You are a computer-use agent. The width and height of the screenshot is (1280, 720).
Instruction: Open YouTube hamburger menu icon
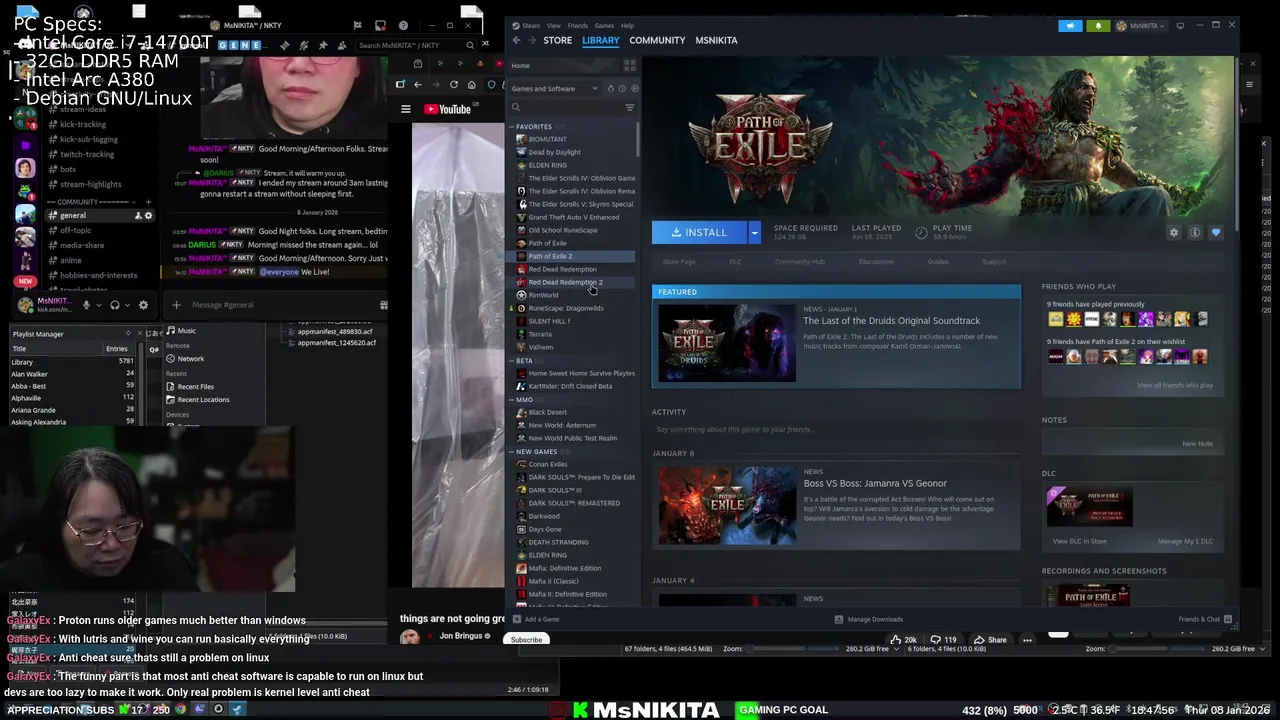tap(406, 109)
